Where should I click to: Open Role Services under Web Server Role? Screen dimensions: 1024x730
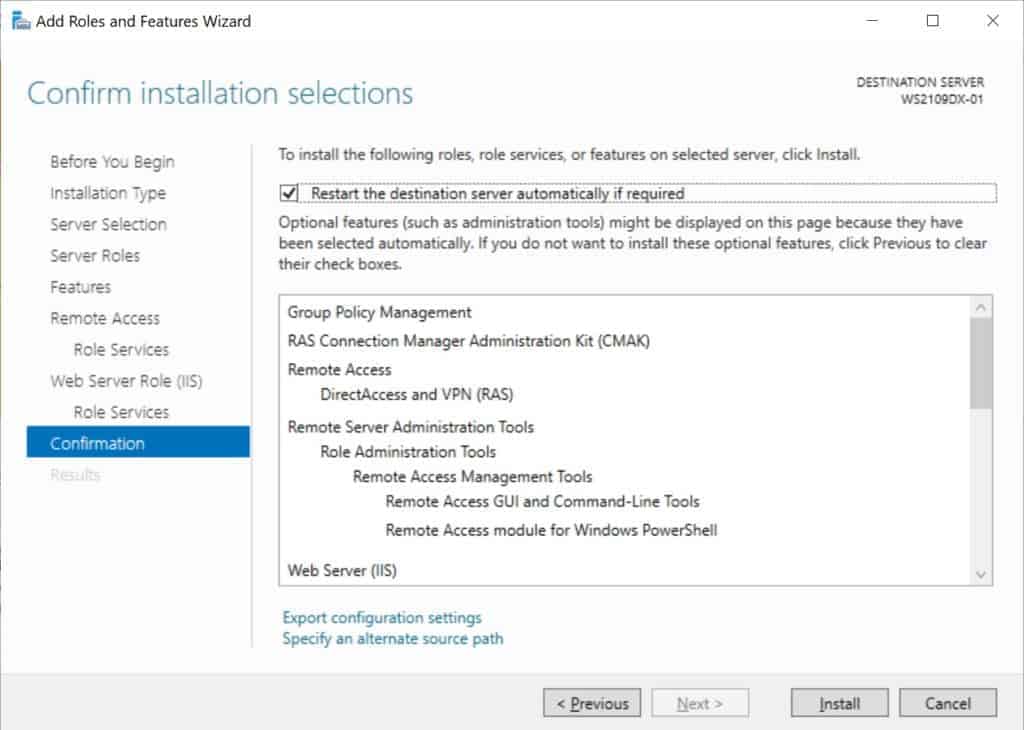click(121, 412)
